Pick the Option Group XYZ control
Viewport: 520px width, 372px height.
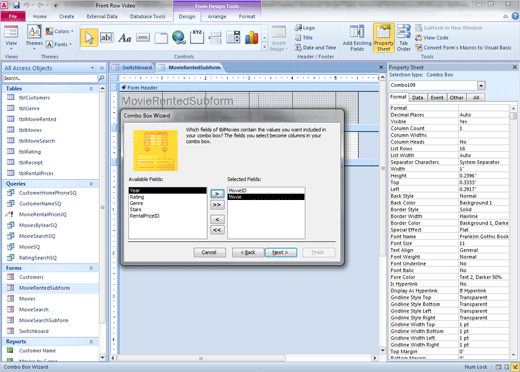[197, 37]
